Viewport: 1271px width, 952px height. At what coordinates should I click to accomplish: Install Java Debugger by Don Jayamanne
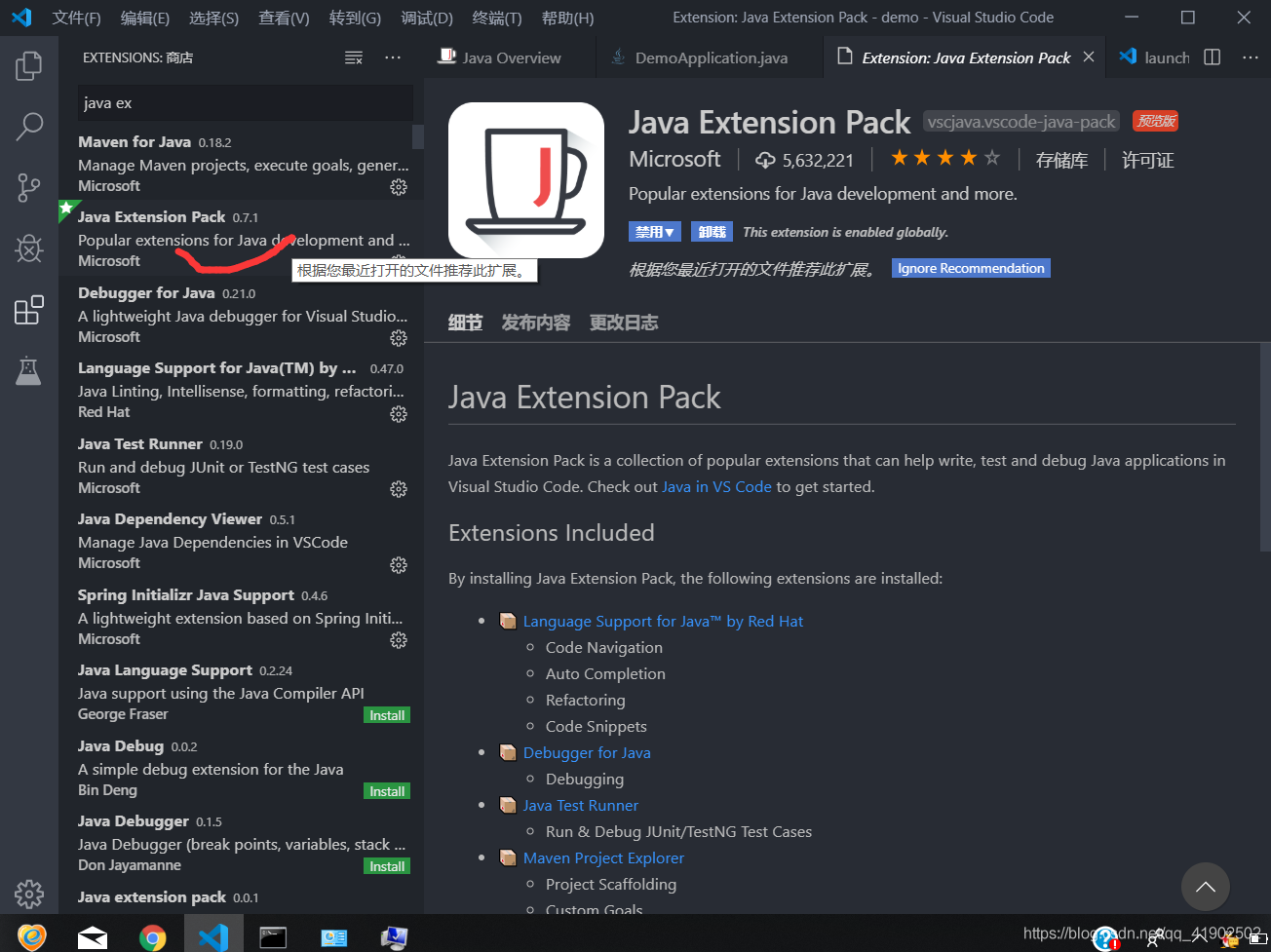click(x=387, y=866)
